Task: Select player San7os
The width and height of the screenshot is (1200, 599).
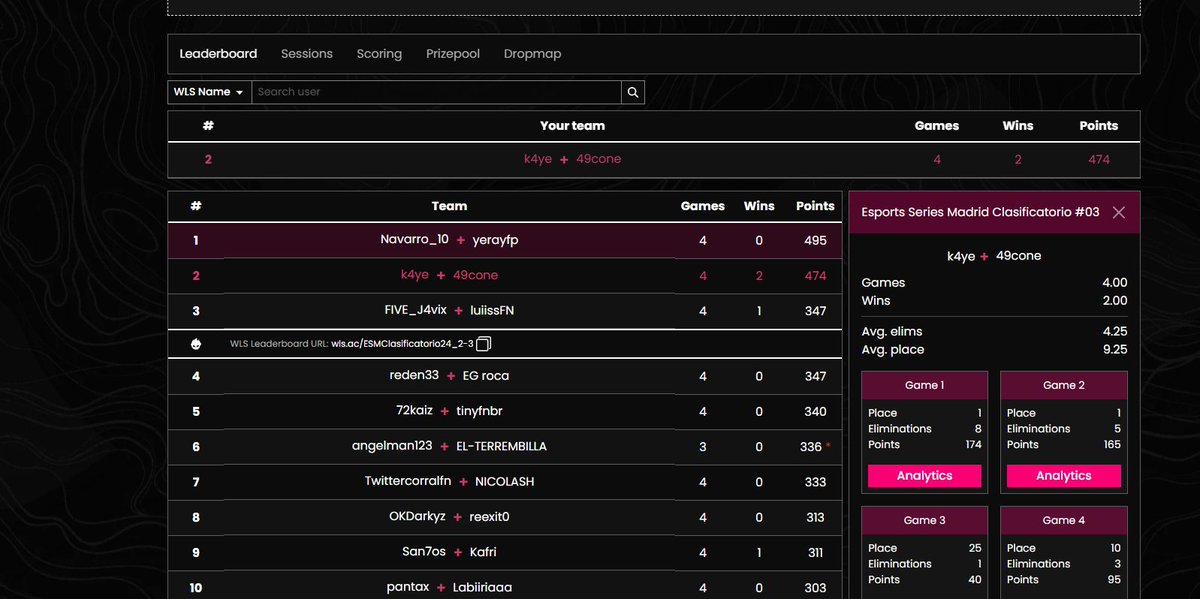Action: point(425,552)
